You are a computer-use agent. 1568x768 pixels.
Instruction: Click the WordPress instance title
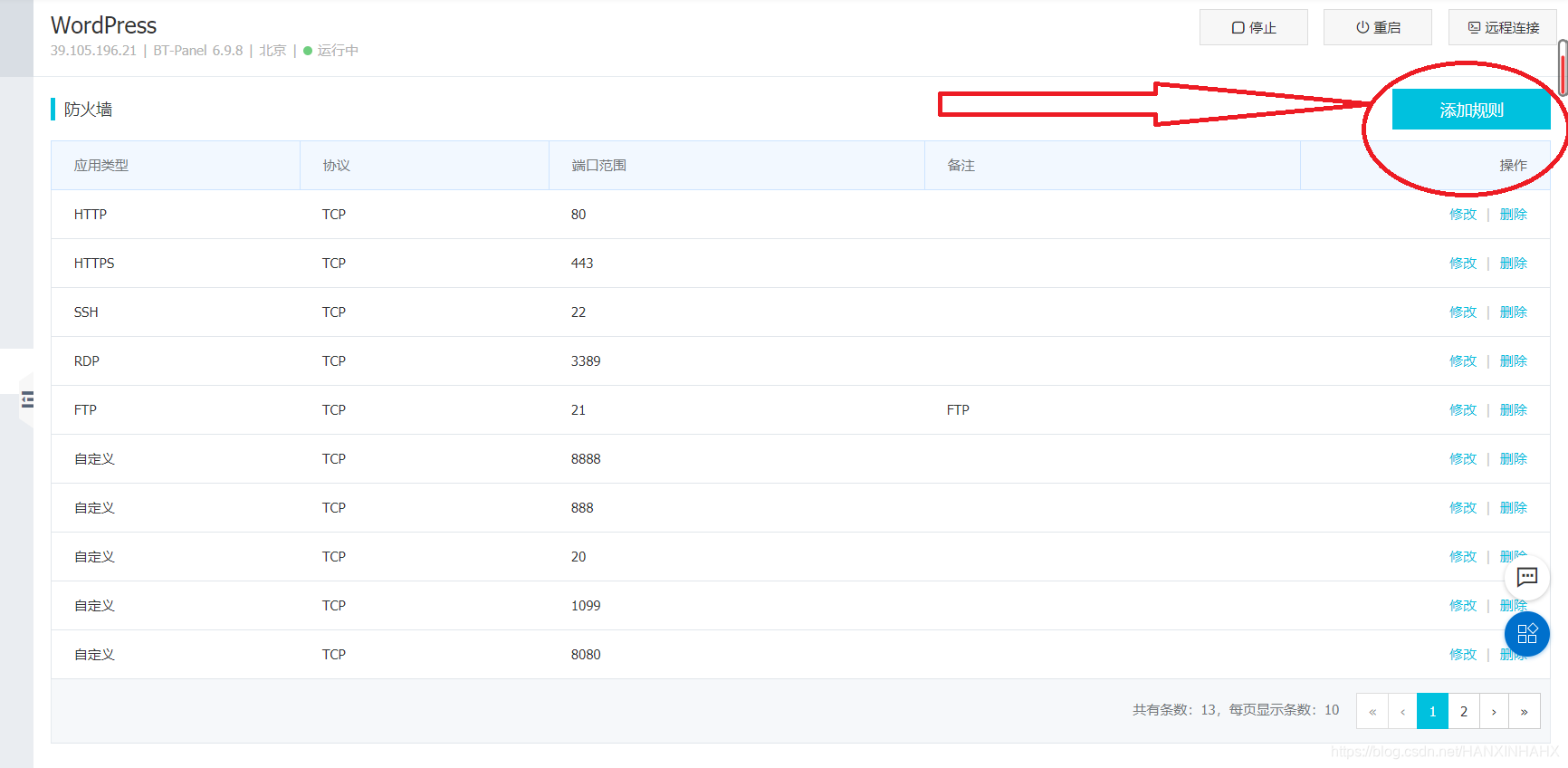(103, 25)
